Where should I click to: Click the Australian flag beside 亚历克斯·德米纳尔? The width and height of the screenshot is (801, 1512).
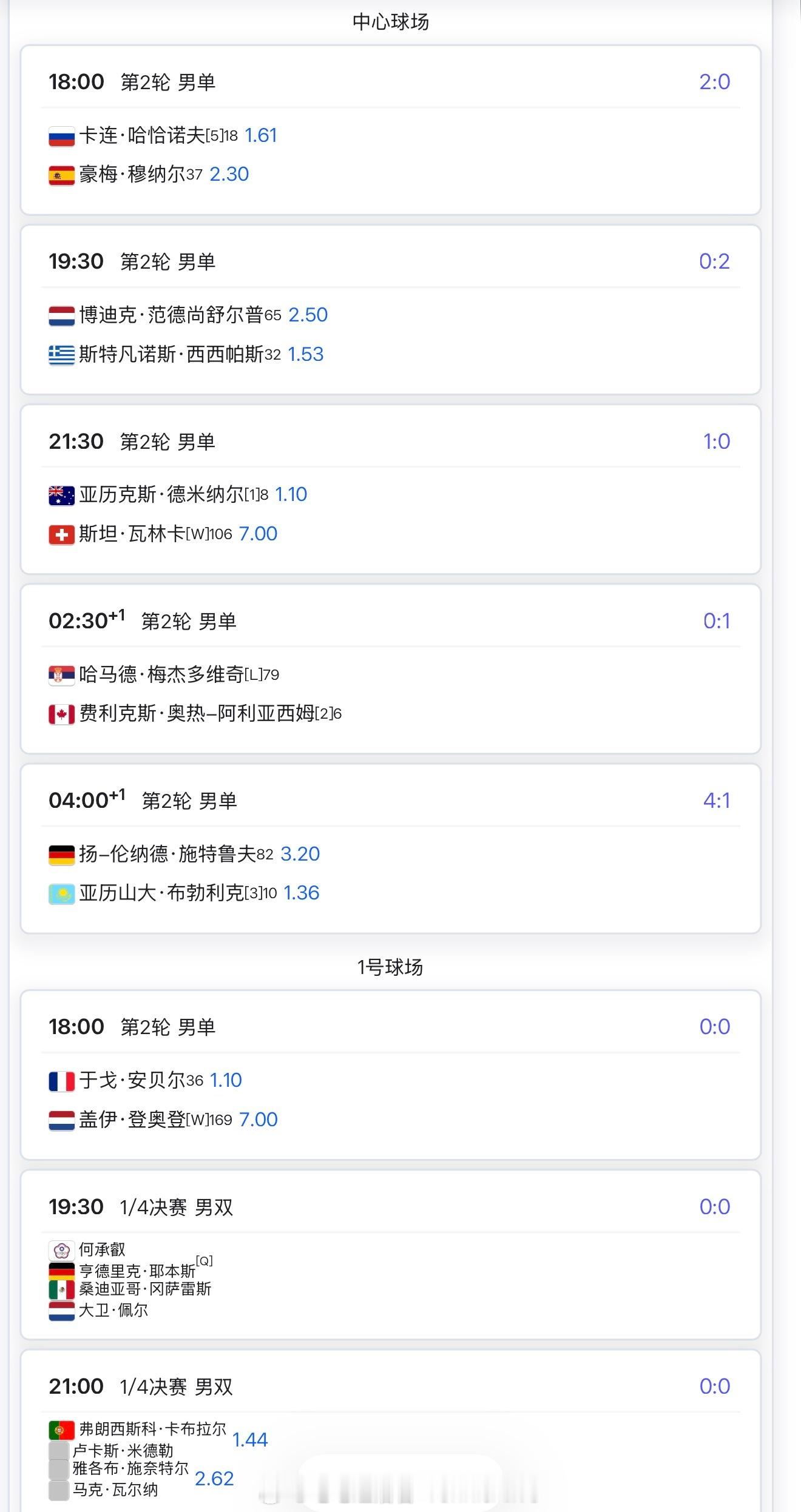(61, 495)
